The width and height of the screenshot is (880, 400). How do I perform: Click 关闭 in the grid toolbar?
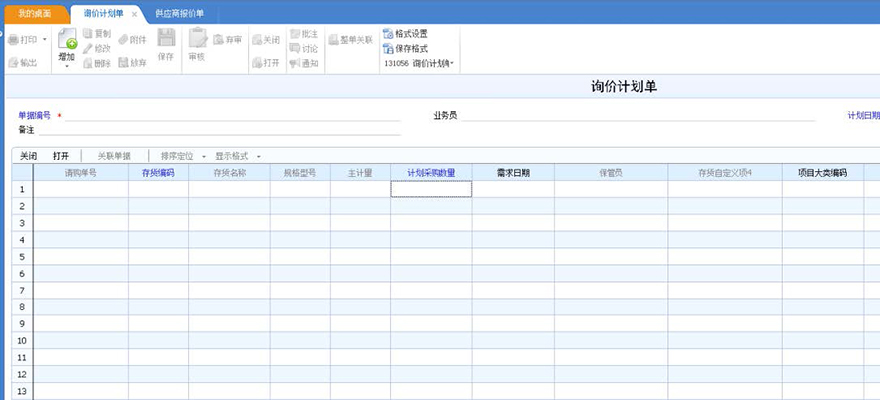pos(28,156)
